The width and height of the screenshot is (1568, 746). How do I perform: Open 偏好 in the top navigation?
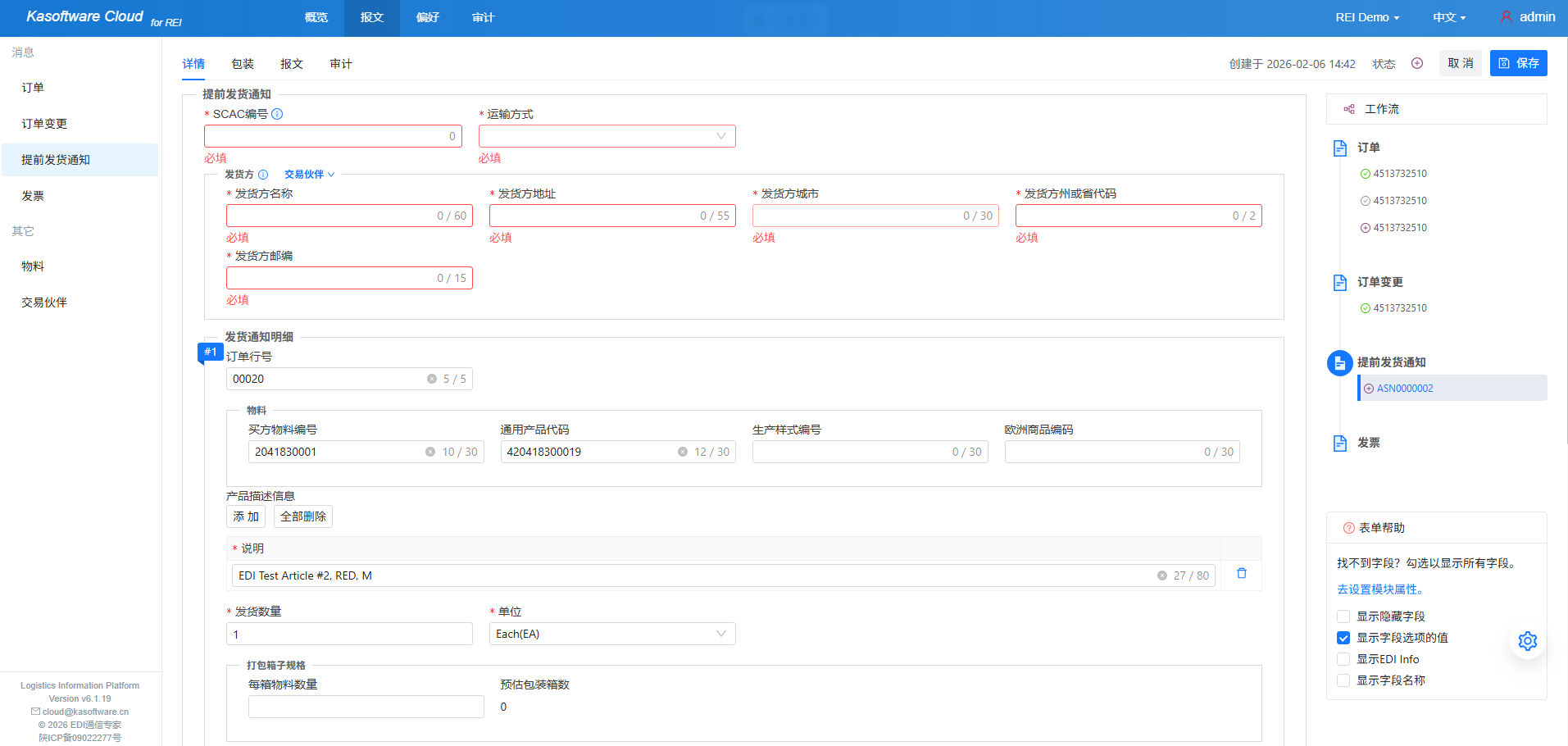(x=428, y=17)
